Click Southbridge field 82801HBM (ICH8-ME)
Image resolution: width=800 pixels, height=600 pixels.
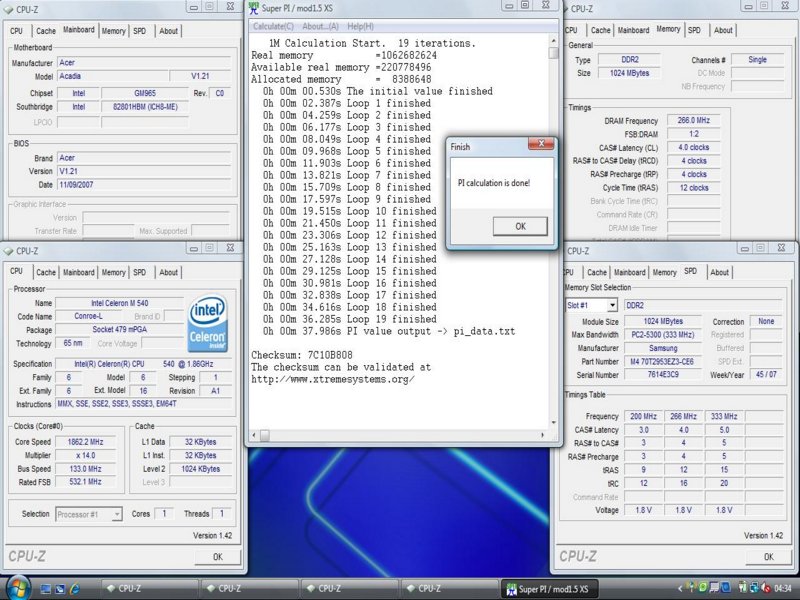point(144,107)
